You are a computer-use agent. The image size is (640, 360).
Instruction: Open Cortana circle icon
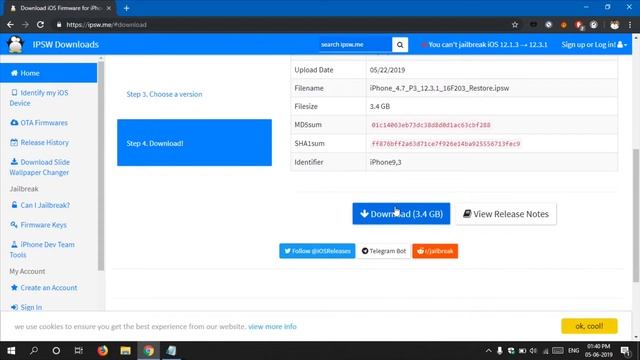pyautogui.click(x=56, y=351)
